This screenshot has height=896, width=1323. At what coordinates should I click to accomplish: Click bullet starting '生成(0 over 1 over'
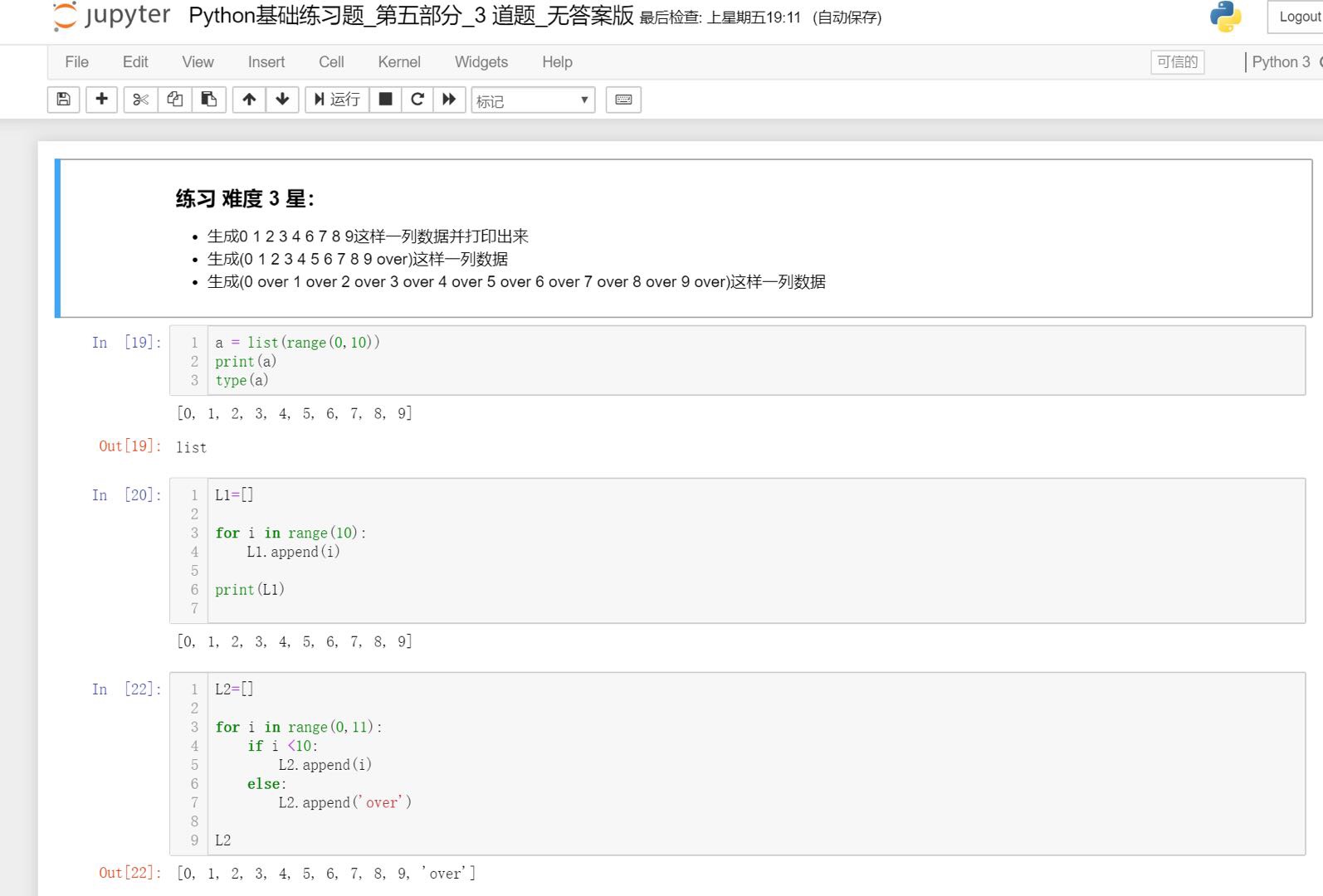516,282
